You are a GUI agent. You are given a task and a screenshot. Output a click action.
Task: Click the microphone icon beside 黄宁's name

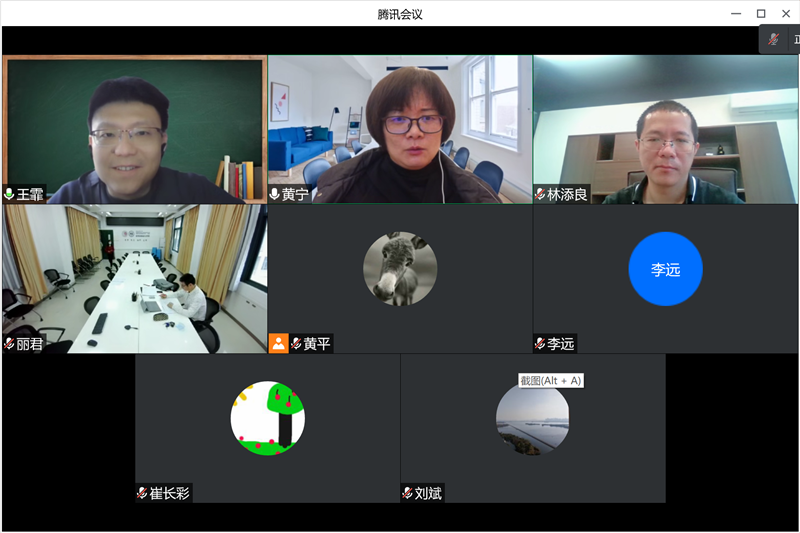tap(275, 194)
